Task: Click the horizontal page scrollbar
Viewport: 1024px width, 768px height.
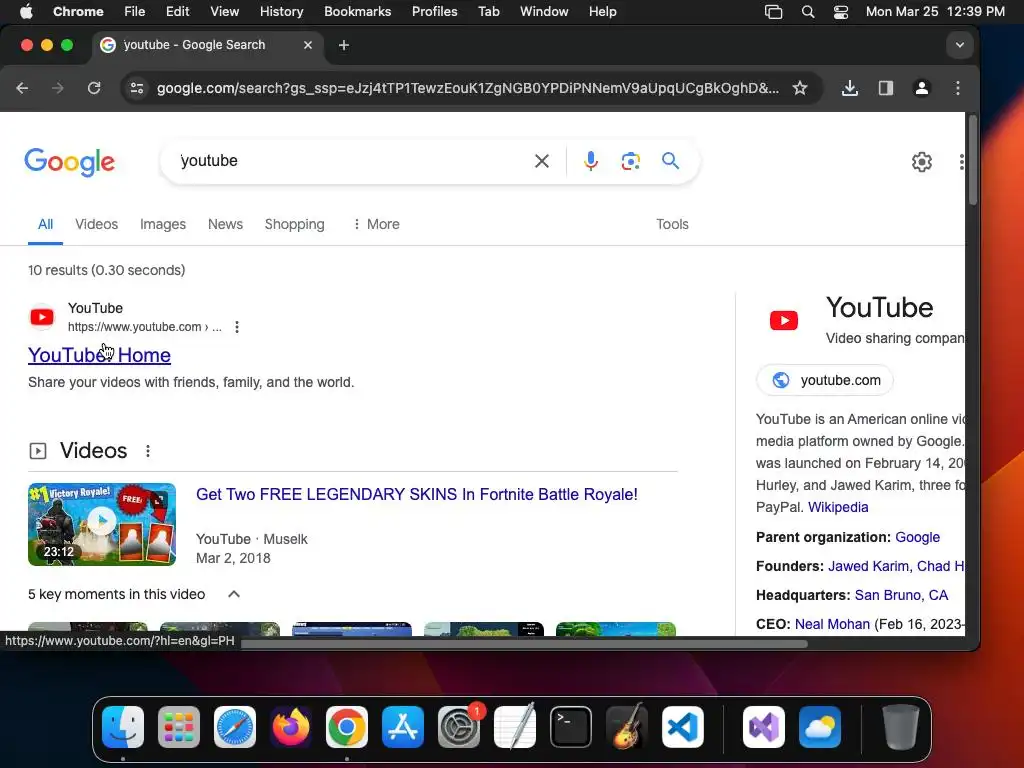Action: coord(524,644)
